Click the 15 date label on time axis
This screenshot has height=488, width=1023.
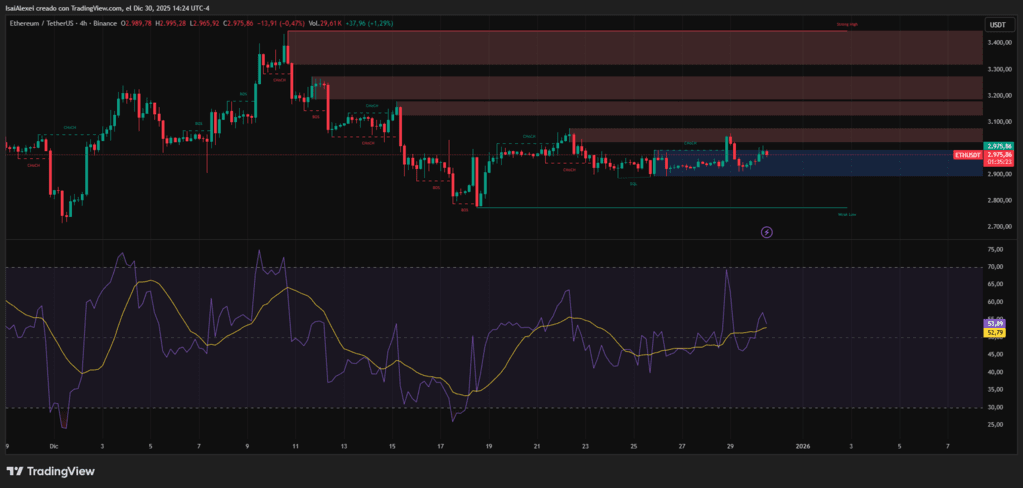click(x=392, y=447)
